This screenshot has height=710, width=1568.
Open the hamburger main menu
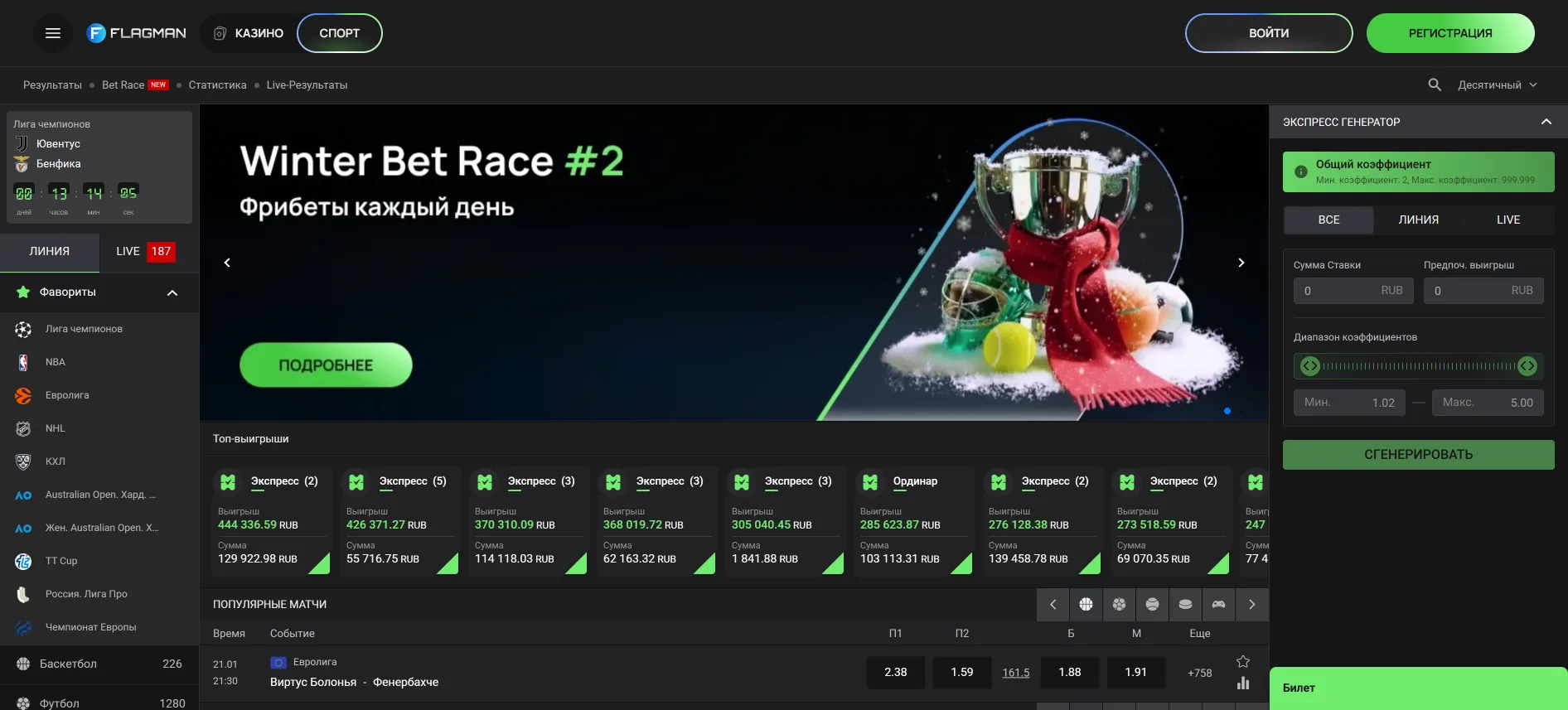point(53,33)
